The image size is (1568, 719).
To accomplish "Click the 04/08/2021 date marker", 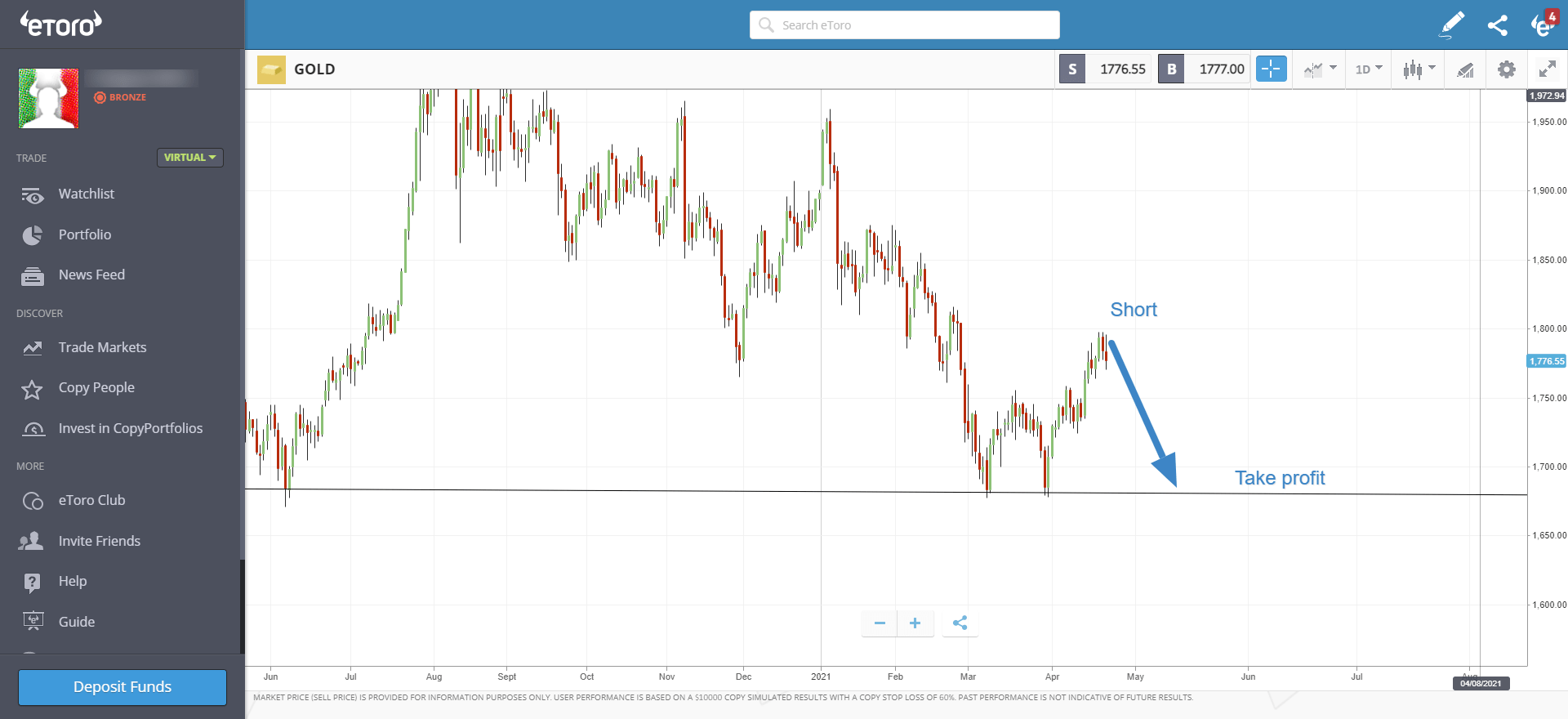I will pyautogui.click(x=1481, y=683).
